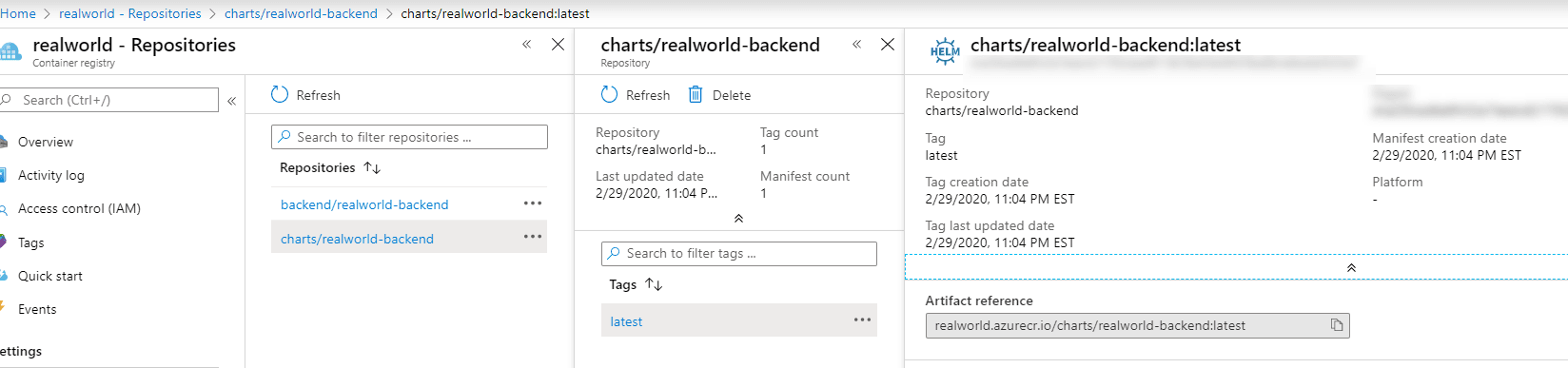Select the 'Manifest count' label text

[805, 176]
